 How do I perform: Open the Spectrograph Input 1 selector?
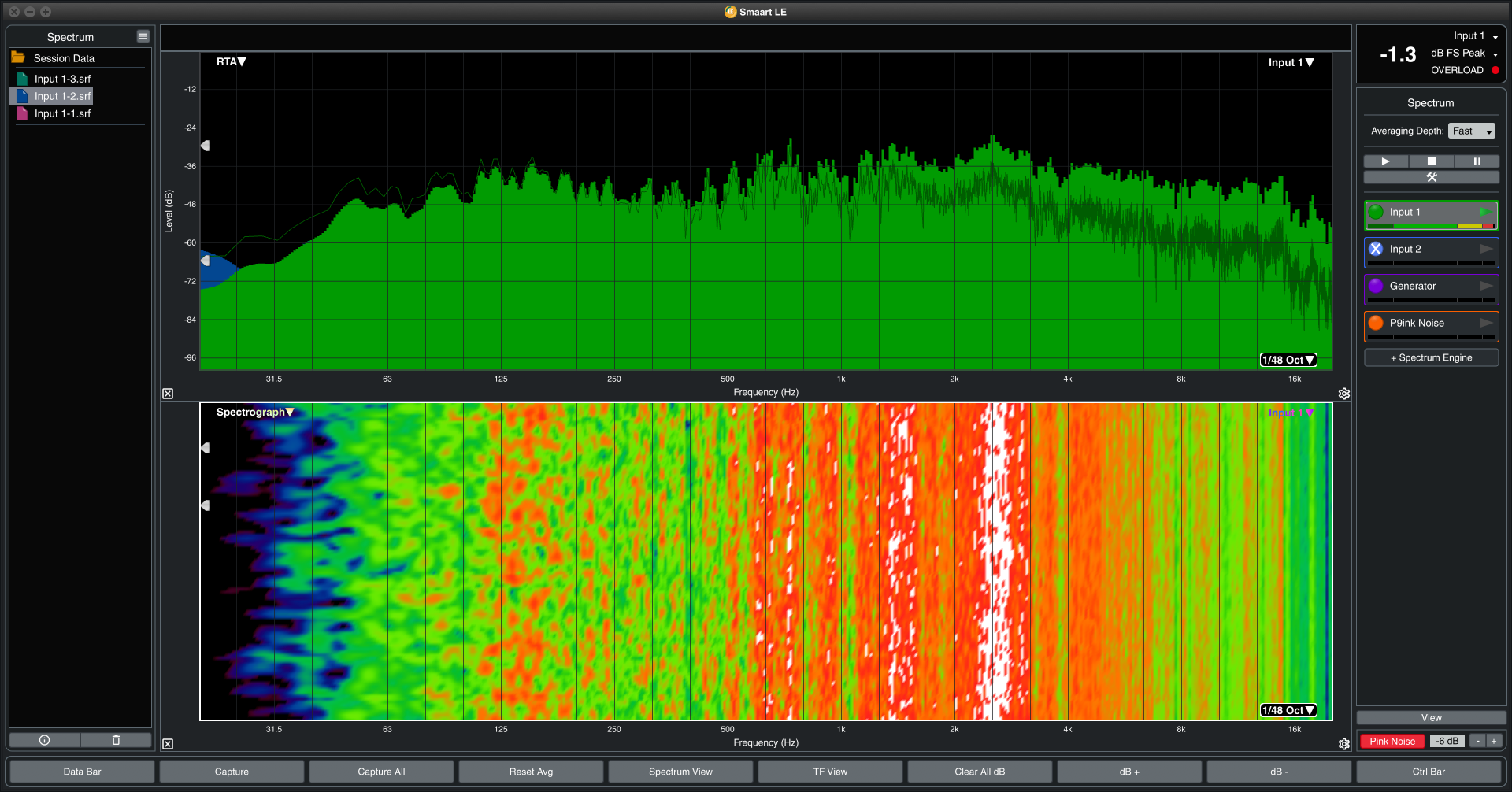click(1291, 413)
